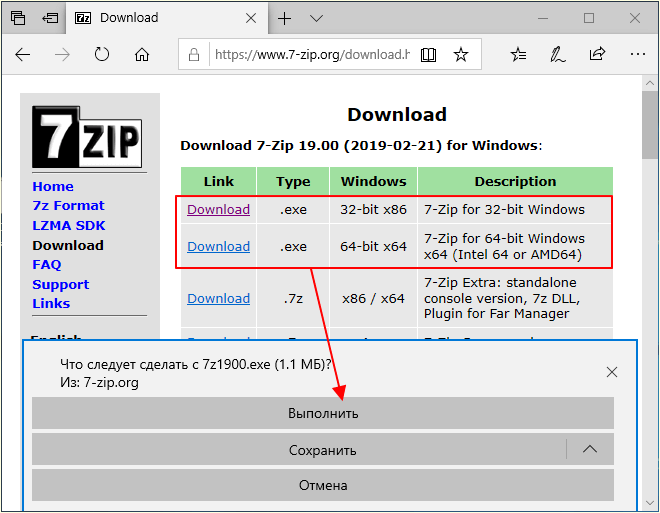Click the Download page heading
The width and height of the screenshot is (660, 513).
coord(397,114)
